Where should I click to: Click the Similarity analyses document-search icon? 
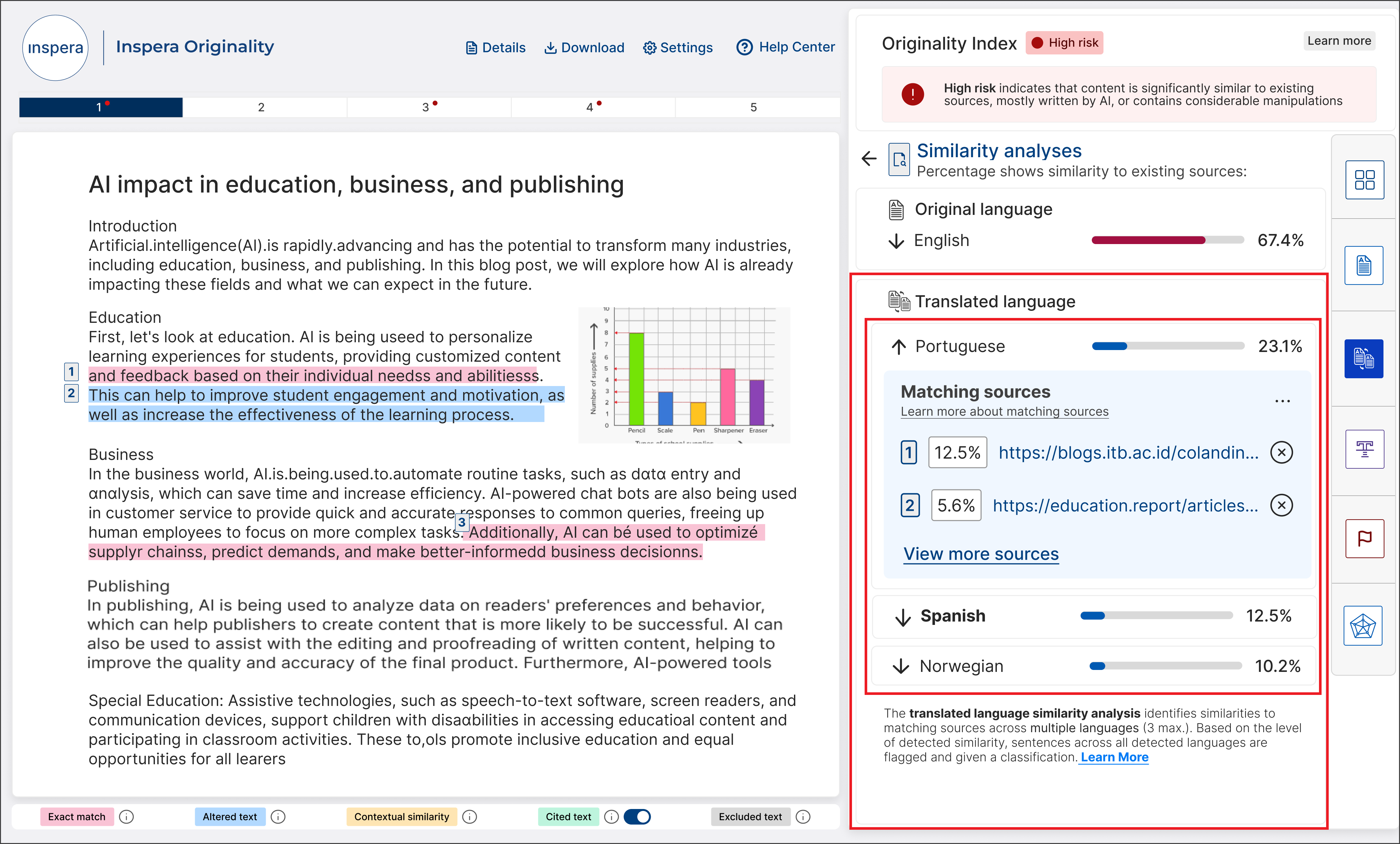[899, 160]
